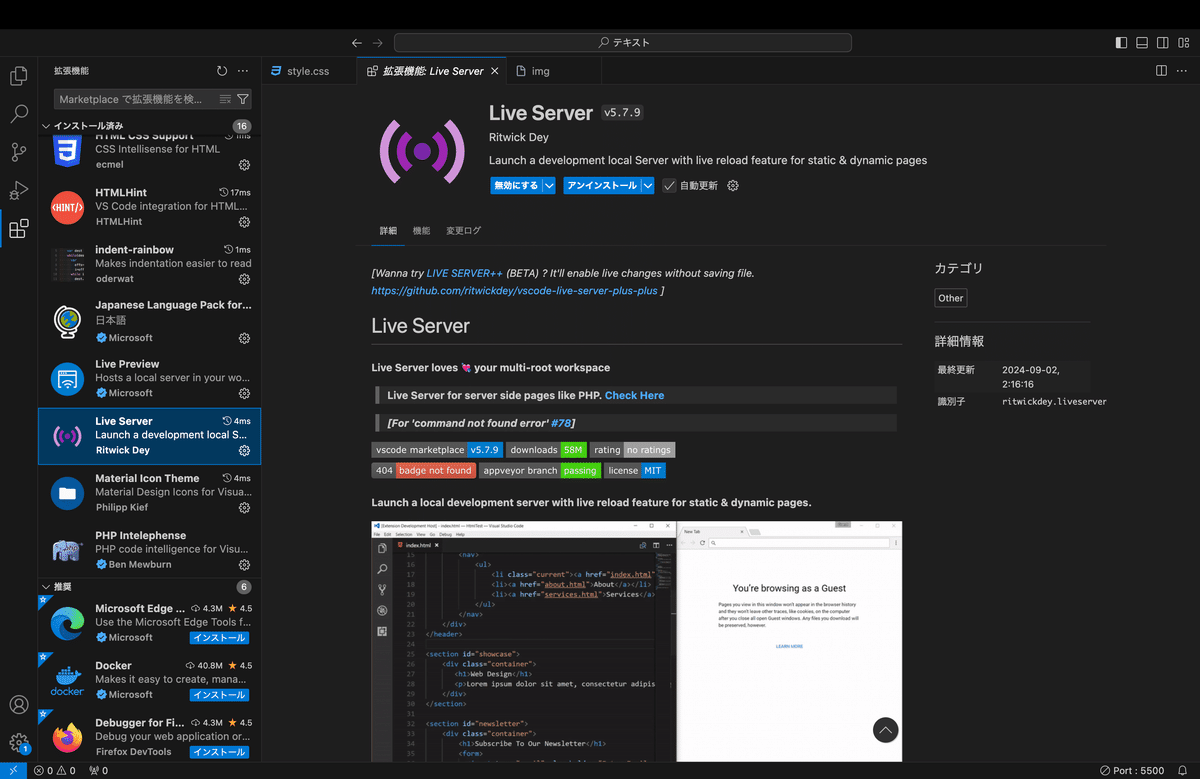Click the Ritwick Dey publisher name in header

519,138
